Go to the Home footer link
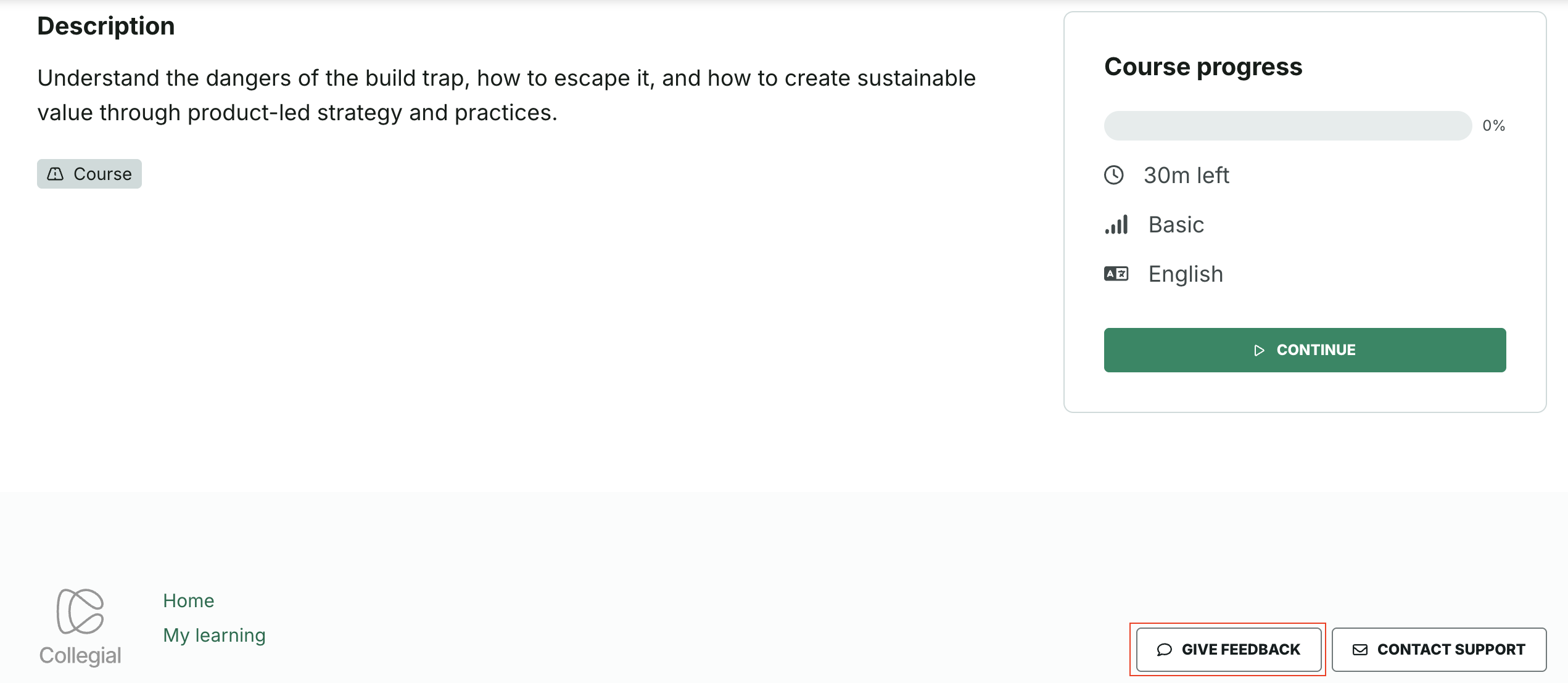 pos(189,600)
